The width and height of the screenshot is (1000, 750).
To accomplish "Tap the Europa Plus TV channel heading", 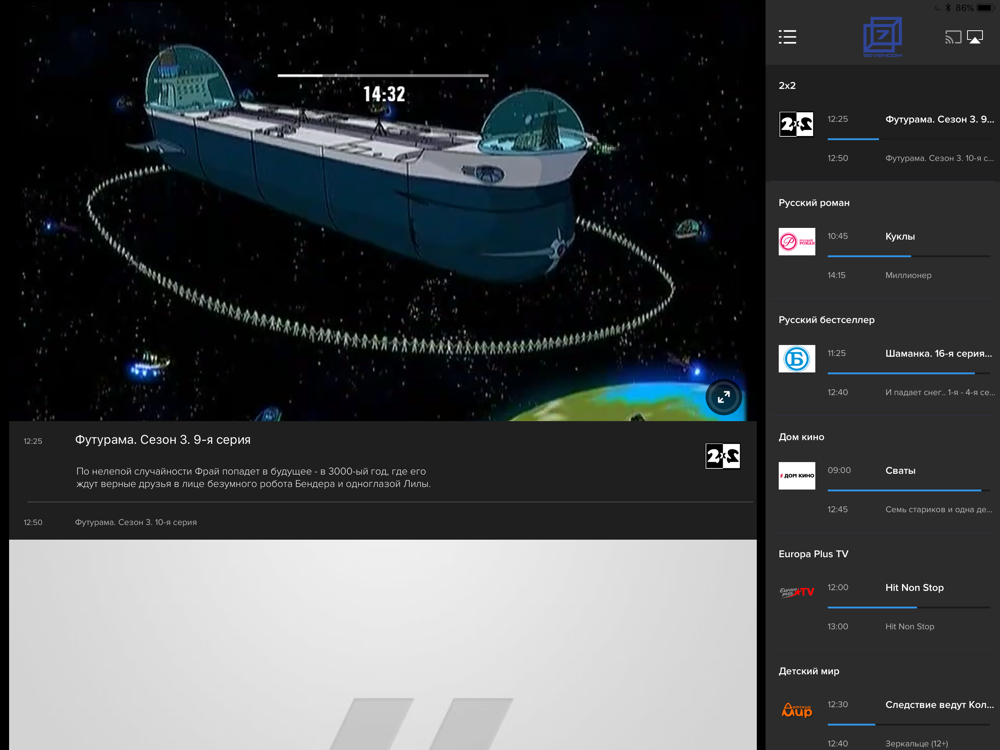I will [x=813, y=554].
